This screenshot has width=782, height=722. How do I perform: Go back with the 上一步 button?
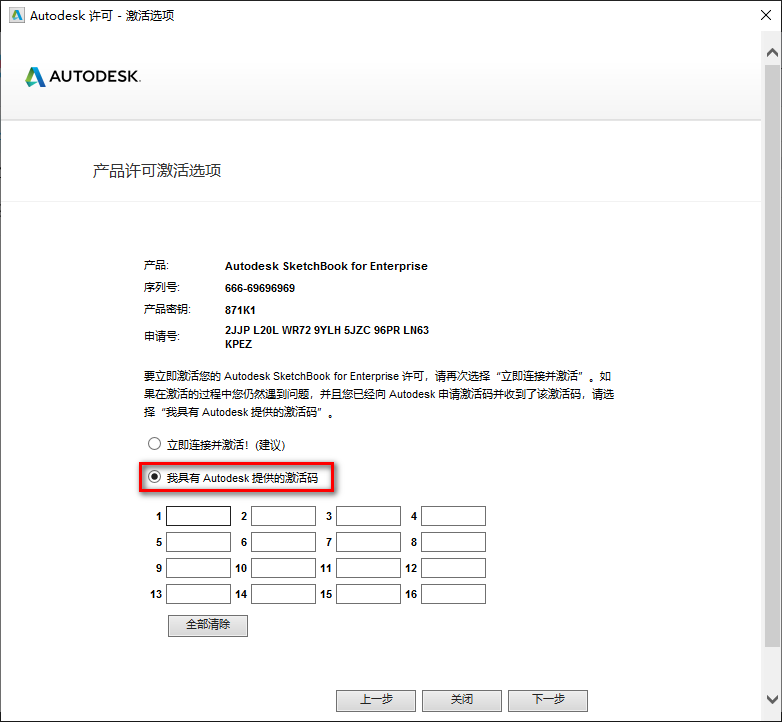click(375, 700)
